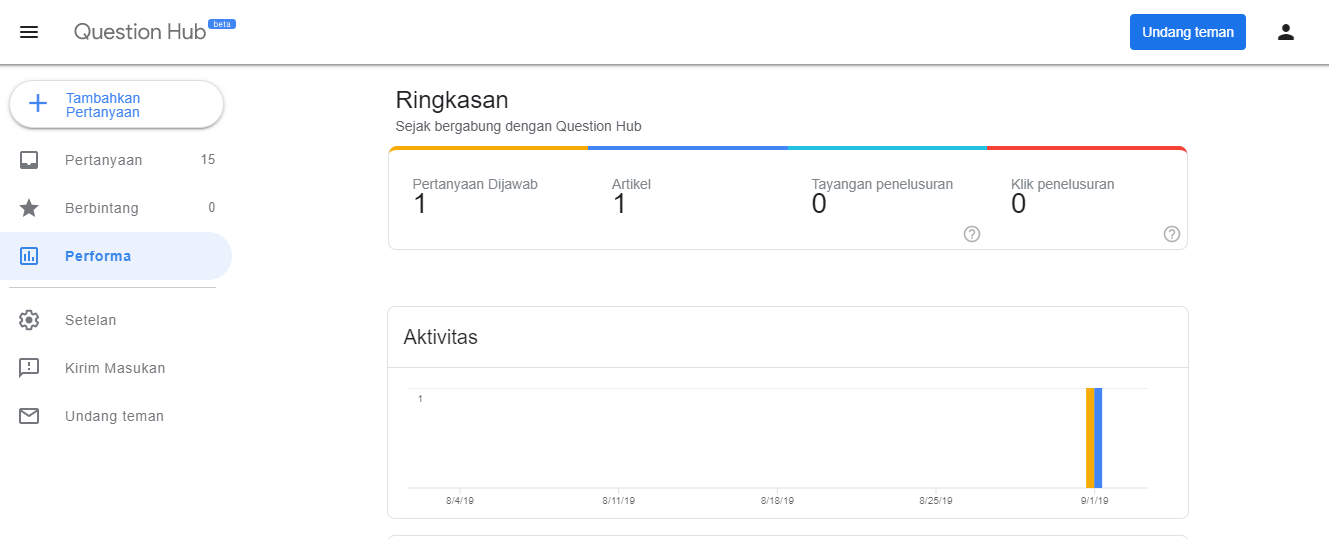1329x539 pixels.
Task: Click the Question Hub logo title
Action: [140, 32]
